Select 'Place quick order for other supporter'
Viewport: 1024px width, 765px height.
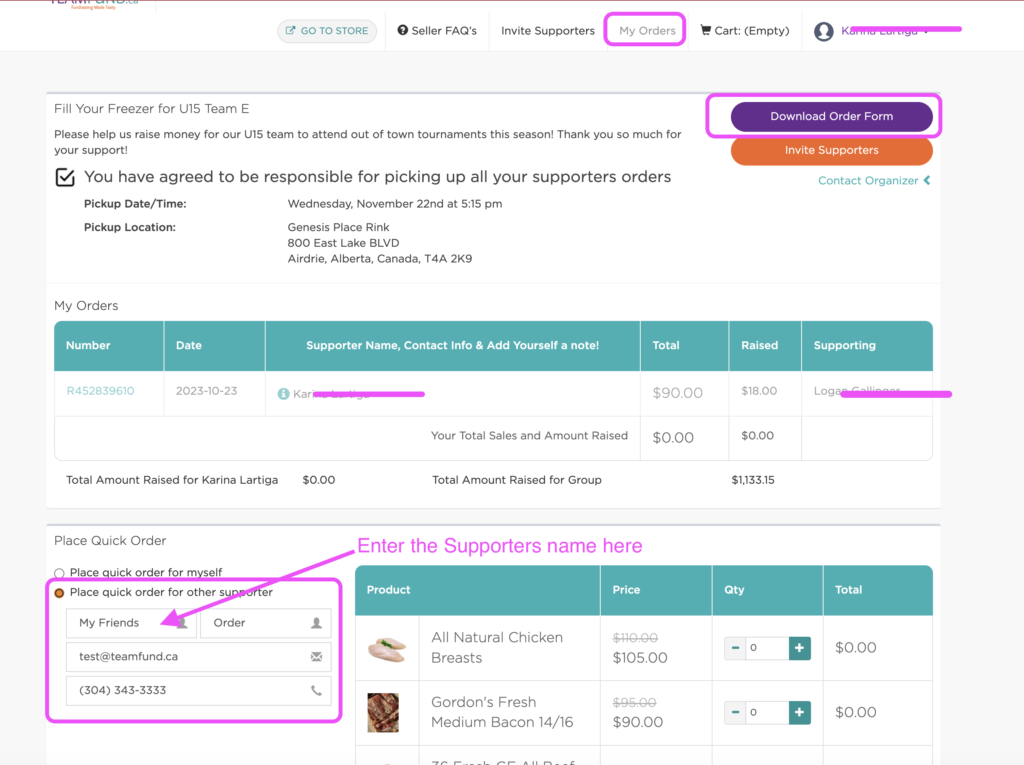pyautogui.click(x=60, y=593)
